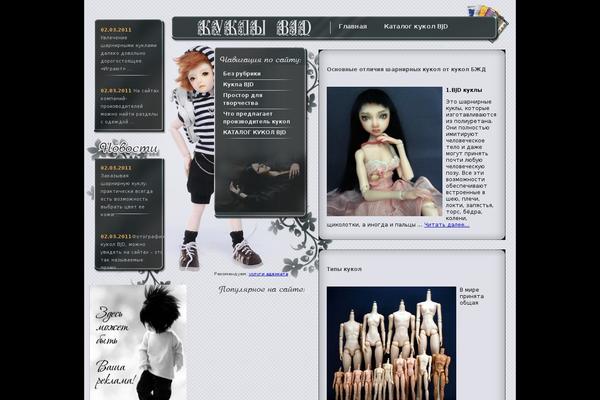Open the Каталог кукол BJD header menu
Image resolution: width=600 pixels, height=400 pixels.
coord(416,26)
